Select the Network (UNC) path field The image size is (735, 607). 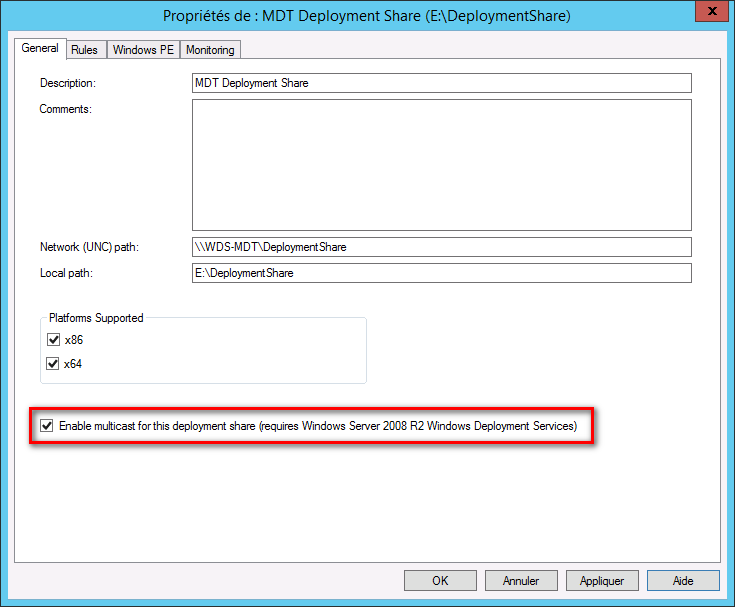(x=442, y=247)
